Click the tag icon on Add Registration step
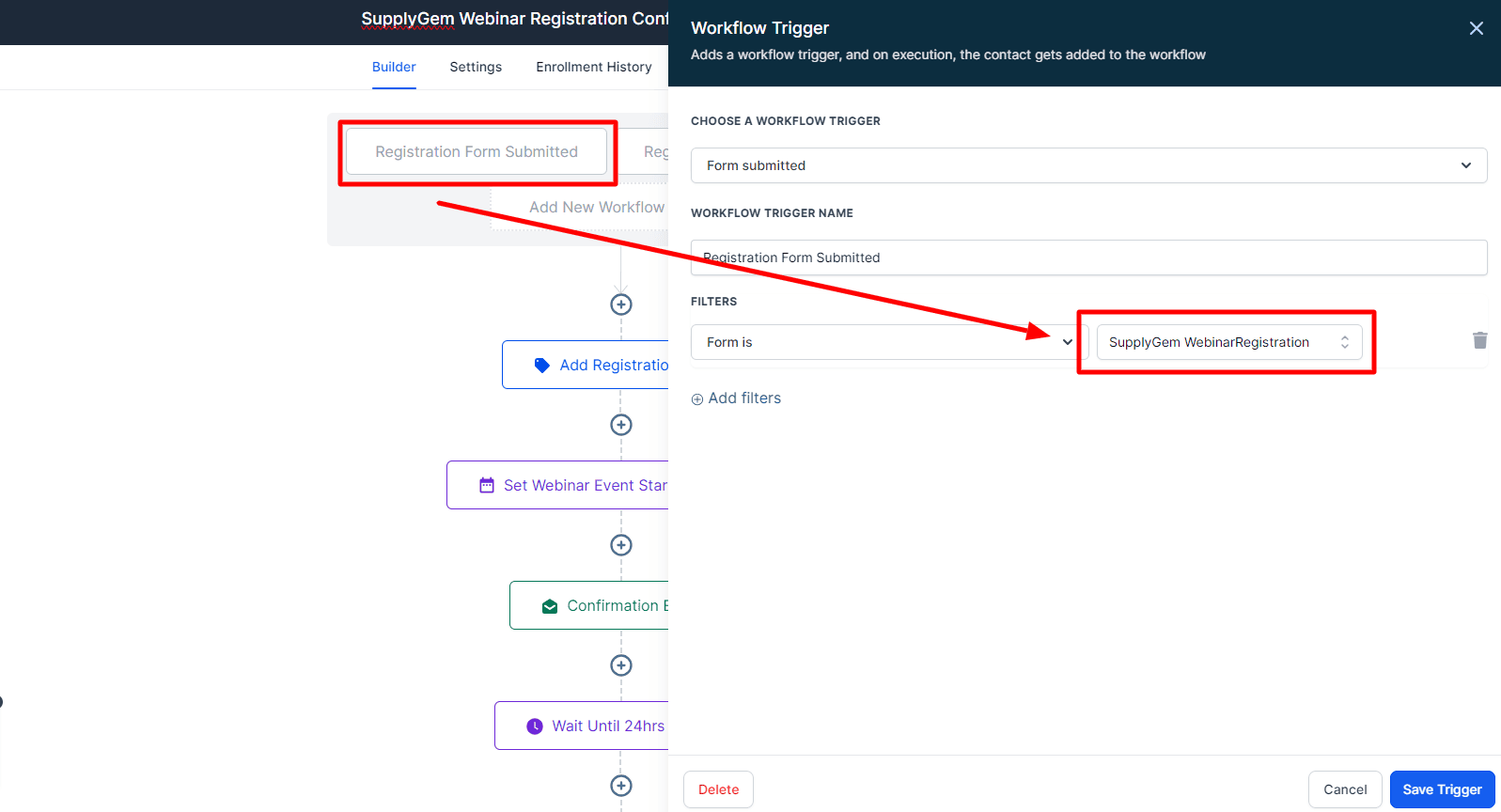The height and width of the screenshot is (812, 1501). click(541, 365)
